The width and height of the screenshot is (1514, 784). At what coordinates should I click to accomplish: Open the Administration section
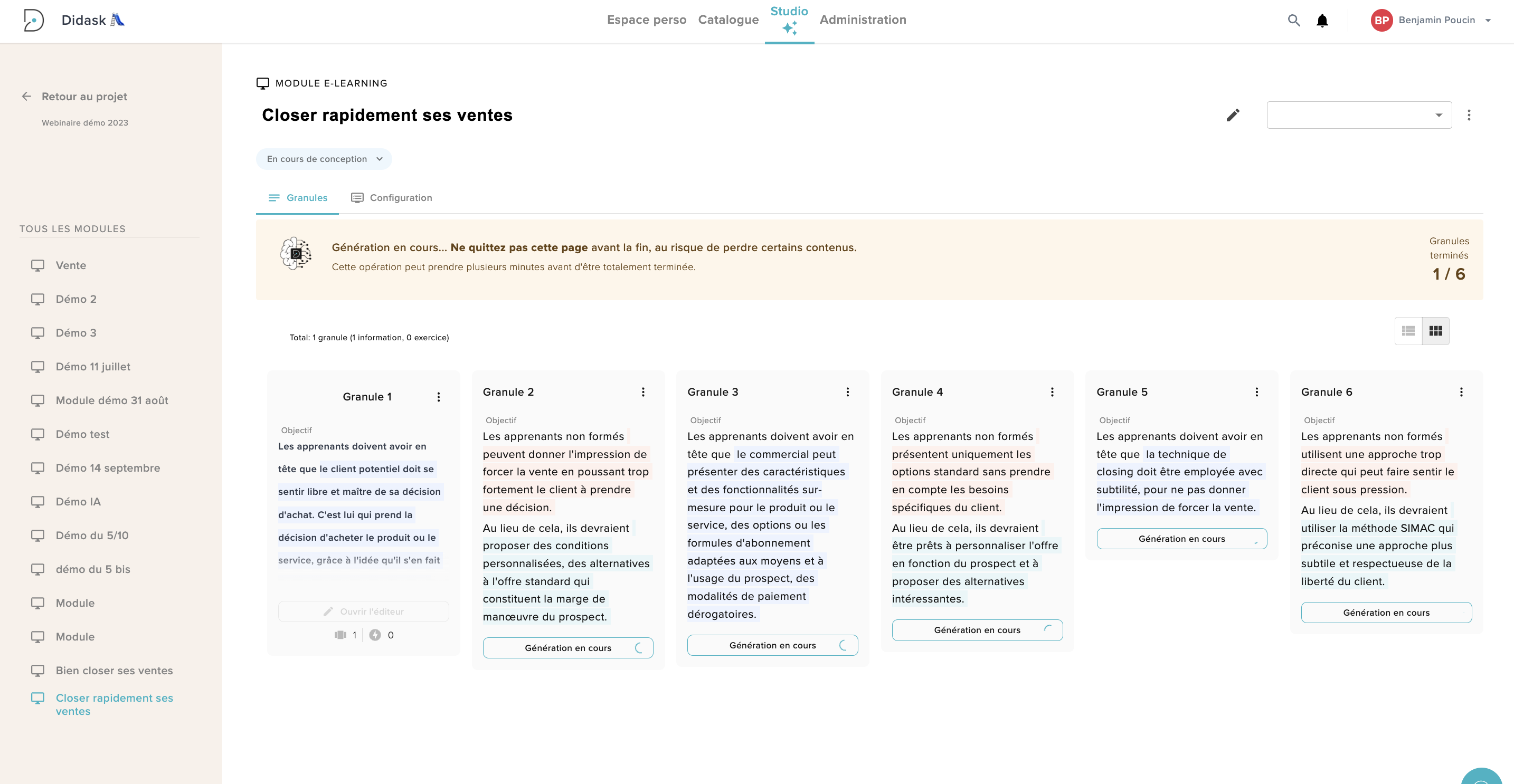tap(862, 20)
